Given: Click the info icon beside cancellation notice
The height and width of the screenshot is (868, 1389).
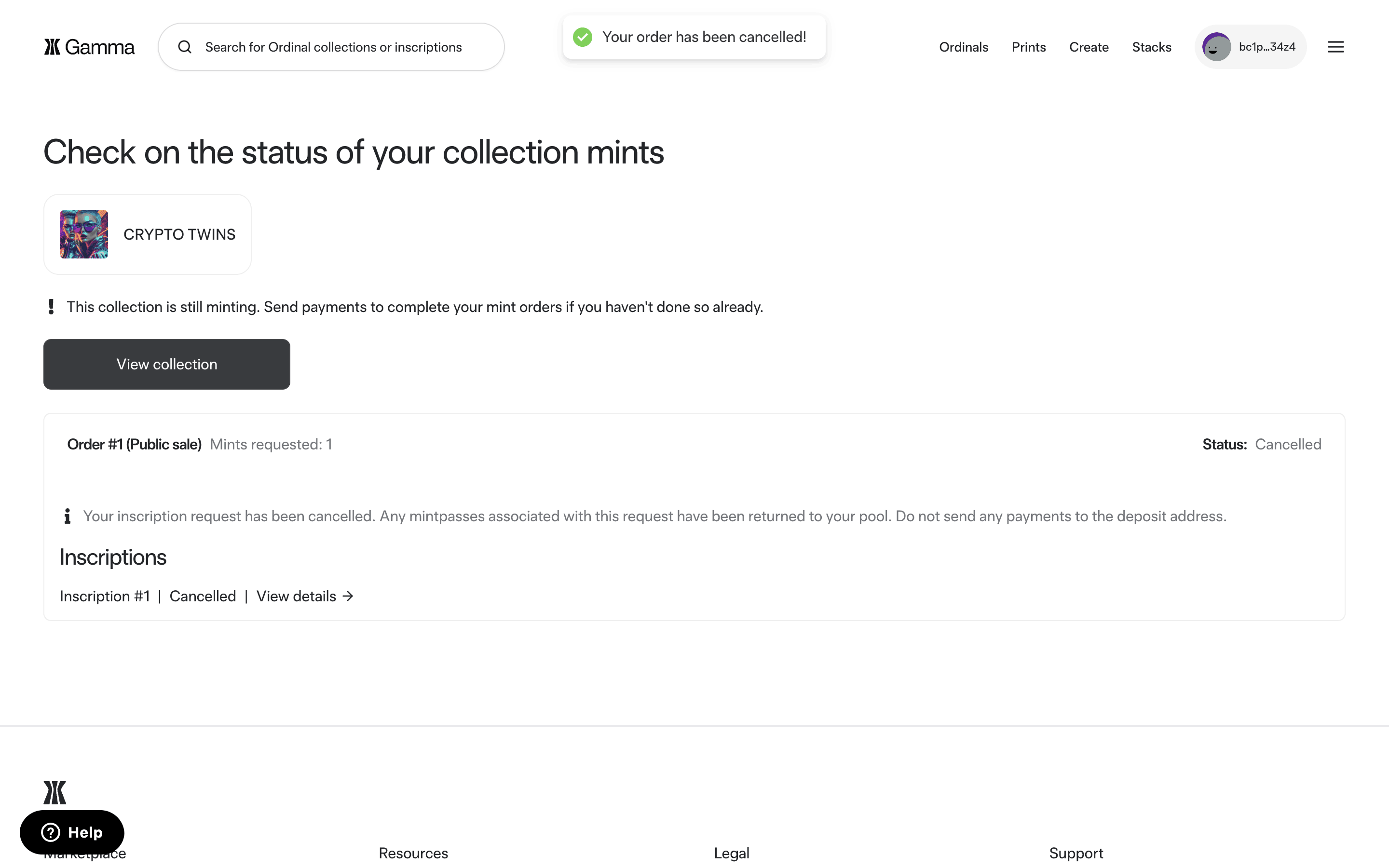Looking at the screenshot, I should (67, 516).
